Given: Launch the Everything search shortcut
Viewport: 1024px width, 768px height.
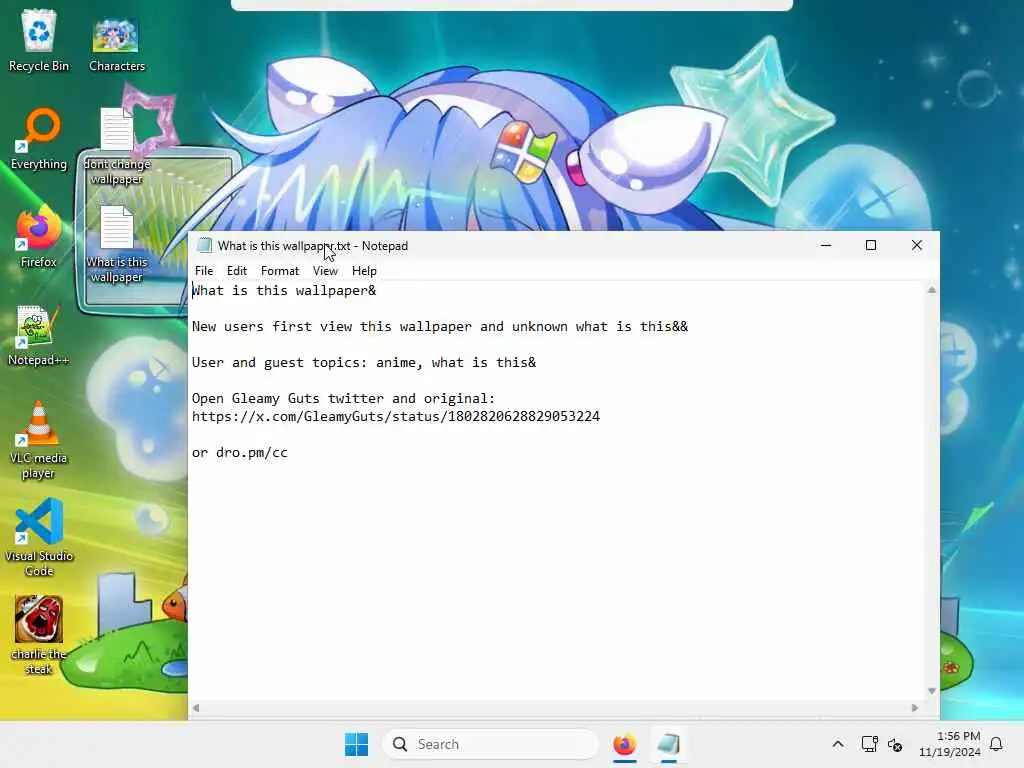Looking at the screenshot, I should 39,139.
